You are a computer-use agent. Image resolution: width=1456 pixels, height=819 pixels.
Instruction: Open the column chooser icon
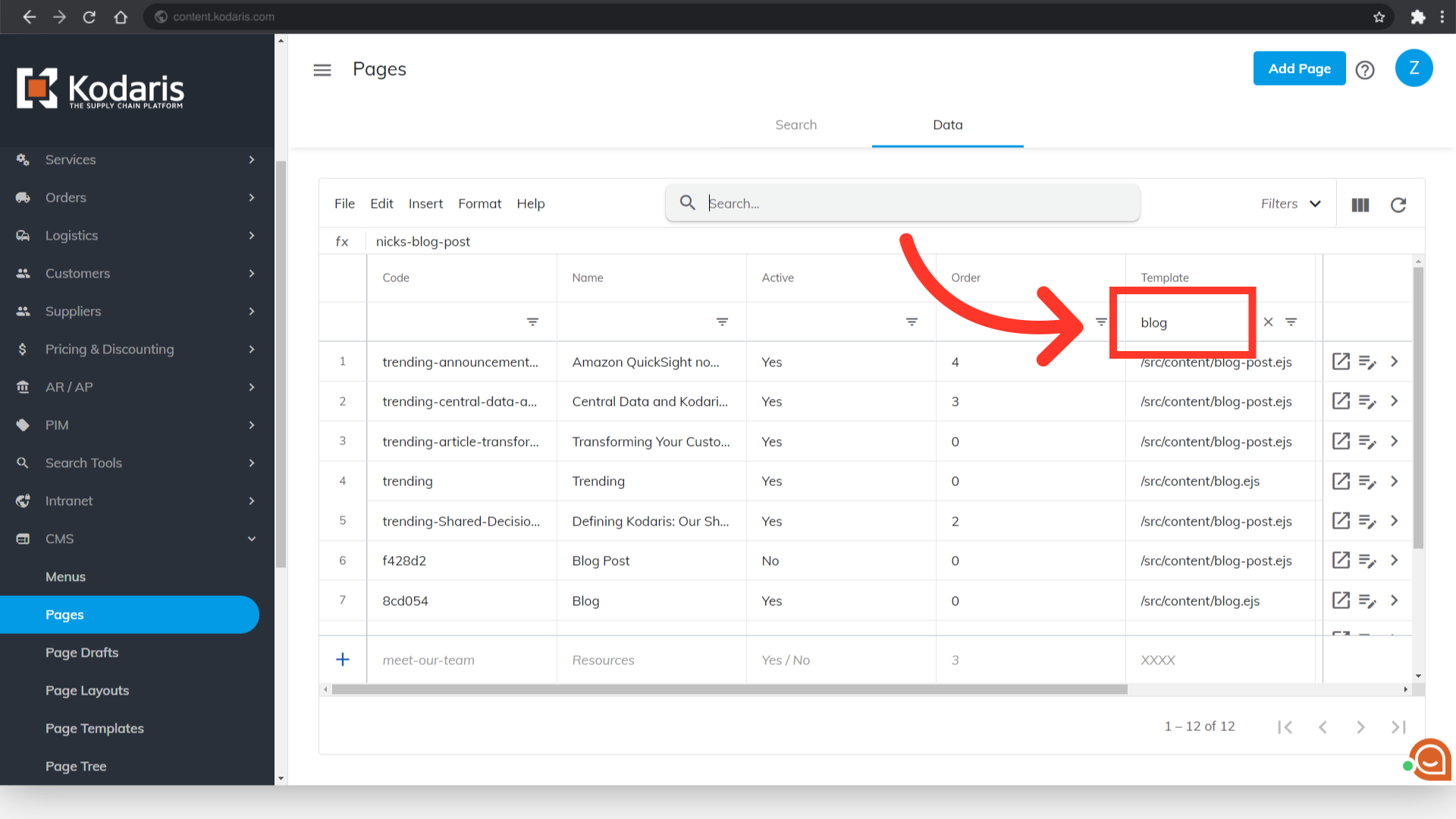(1360, 205)
